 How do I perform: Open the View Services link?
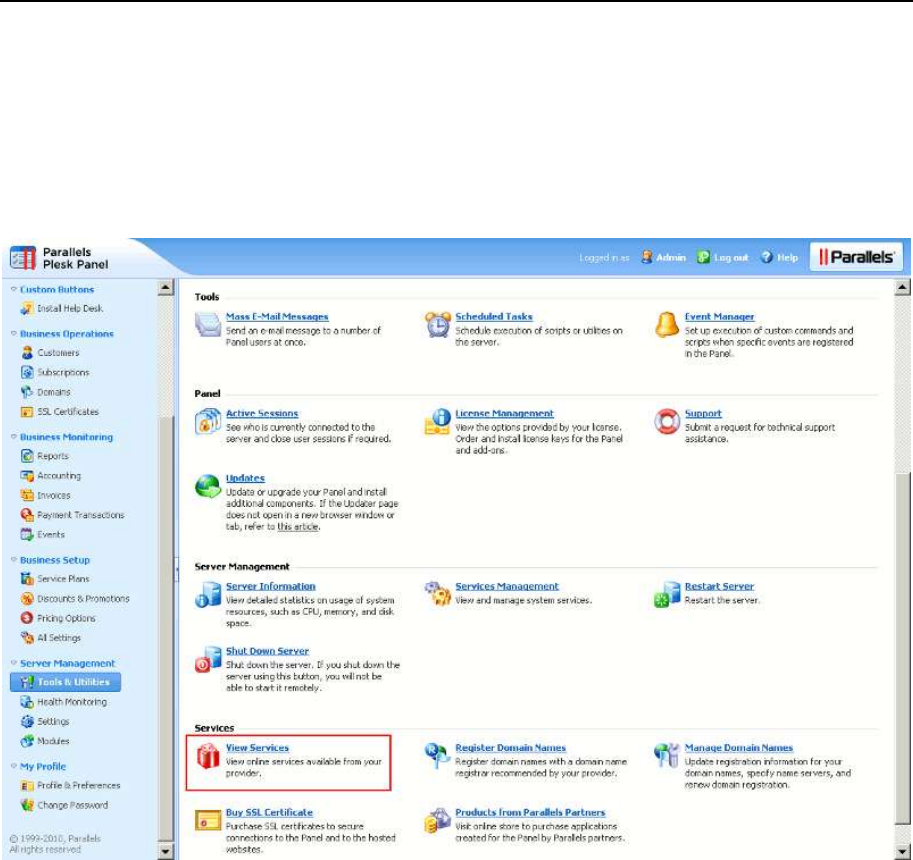[x=257, y=748]
